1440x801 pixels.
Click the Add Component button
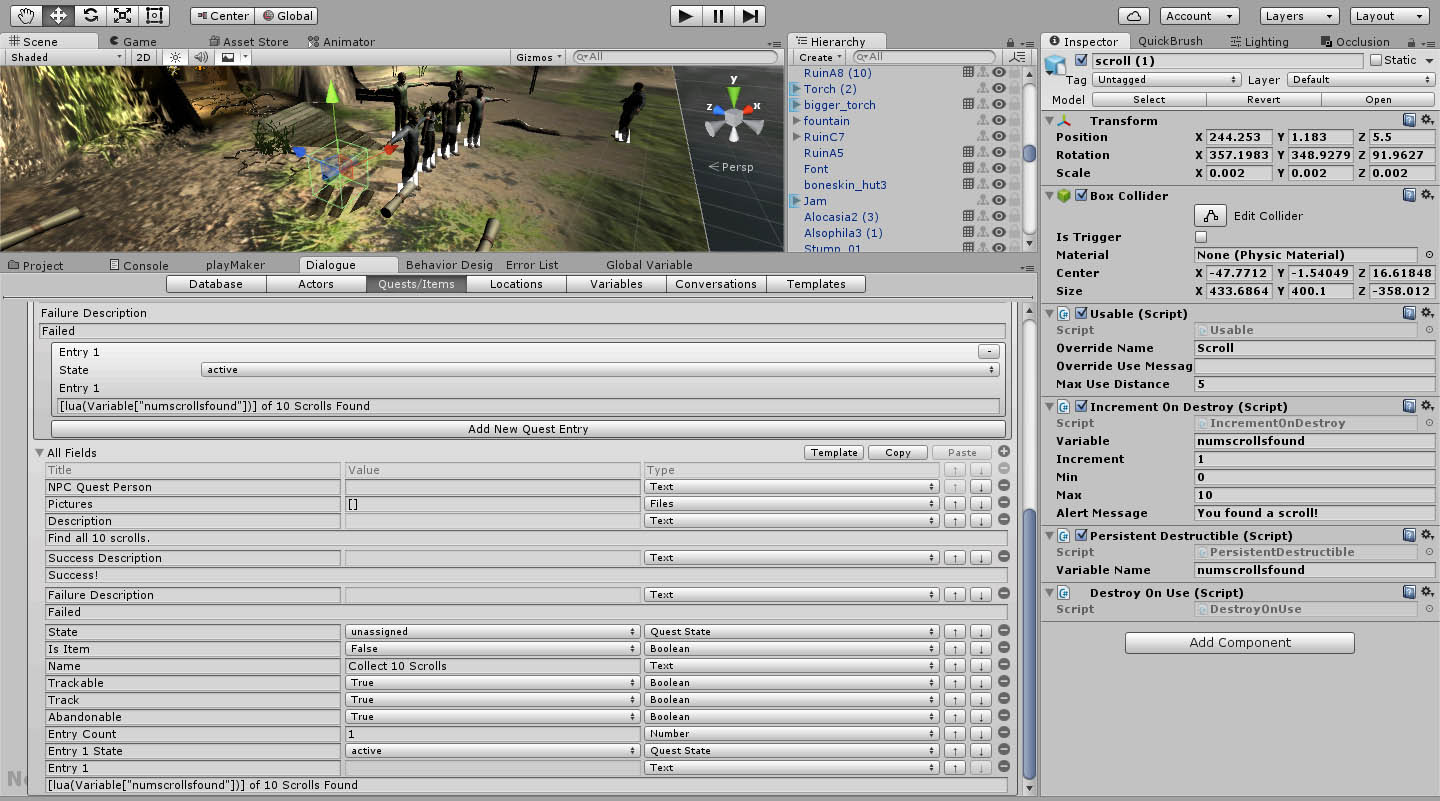(1240, 642)
